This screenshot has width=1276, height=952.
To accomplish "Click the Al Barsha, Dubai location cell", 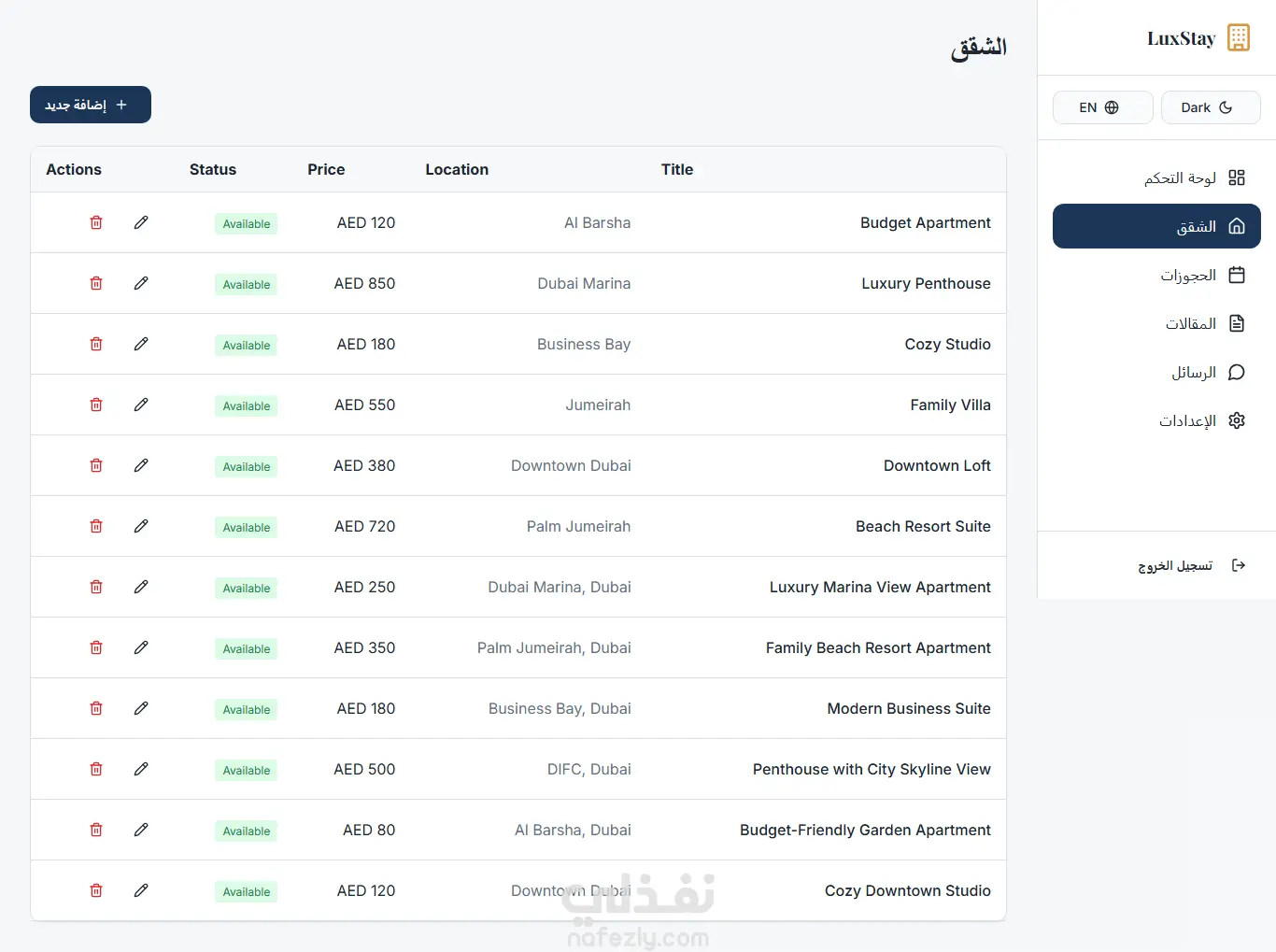I will [x=573, y=830].
